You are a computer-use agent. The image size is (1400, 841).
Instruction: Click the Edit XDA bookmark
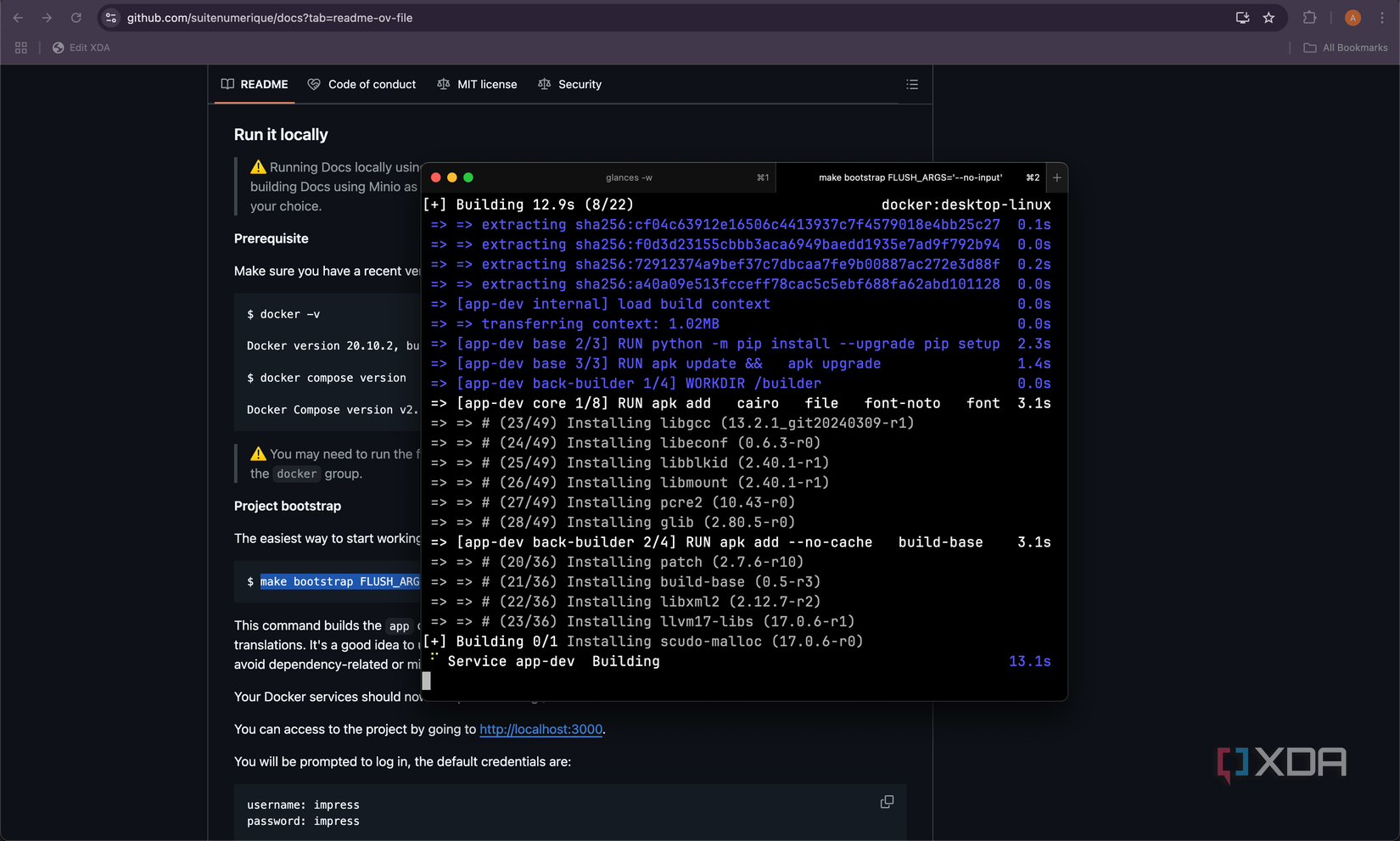tap(81, 48)
